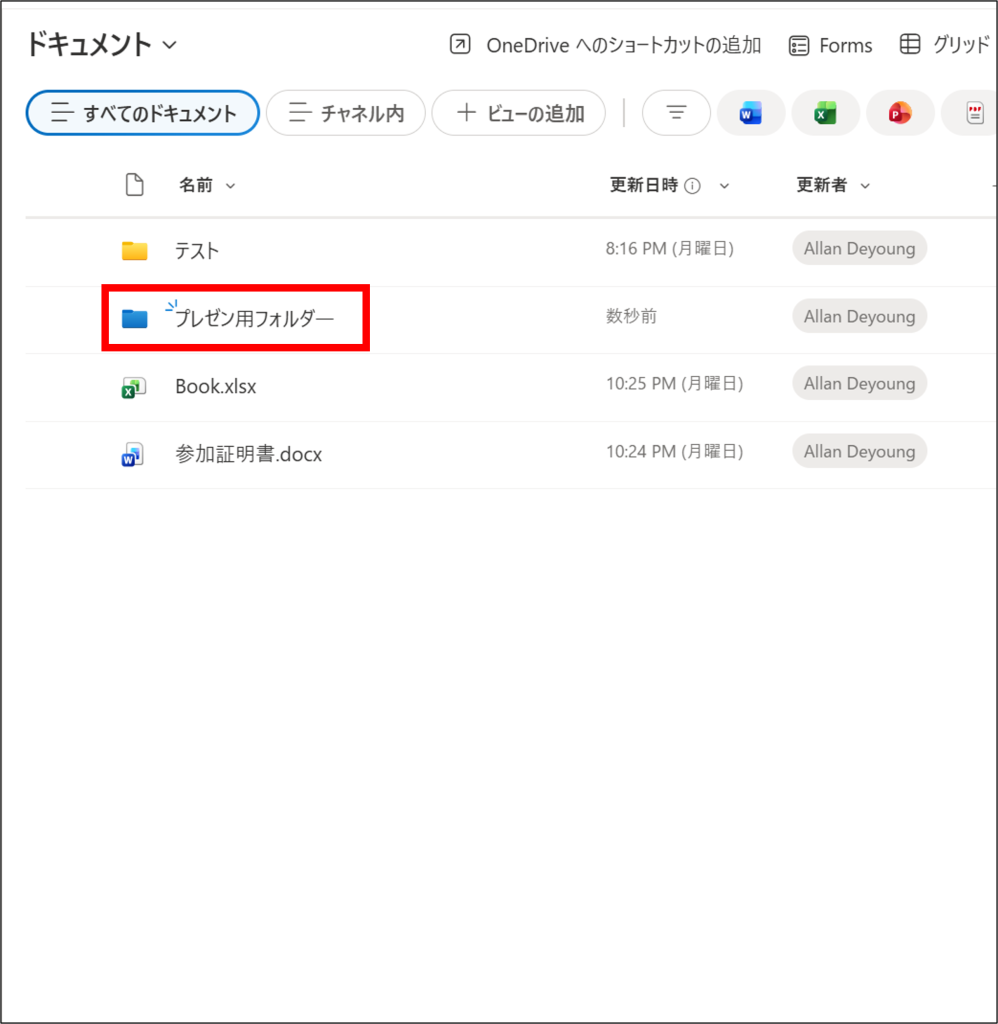Switch to the チャネル内 view
The image size is (998, 1024).
click(346, 113)
